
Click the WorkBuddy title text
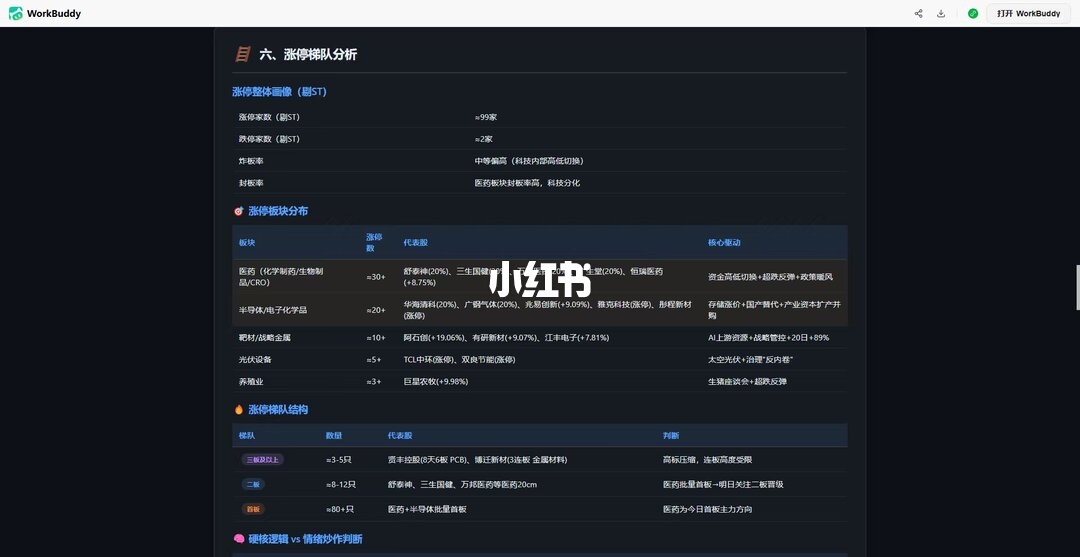coord(54,13)
